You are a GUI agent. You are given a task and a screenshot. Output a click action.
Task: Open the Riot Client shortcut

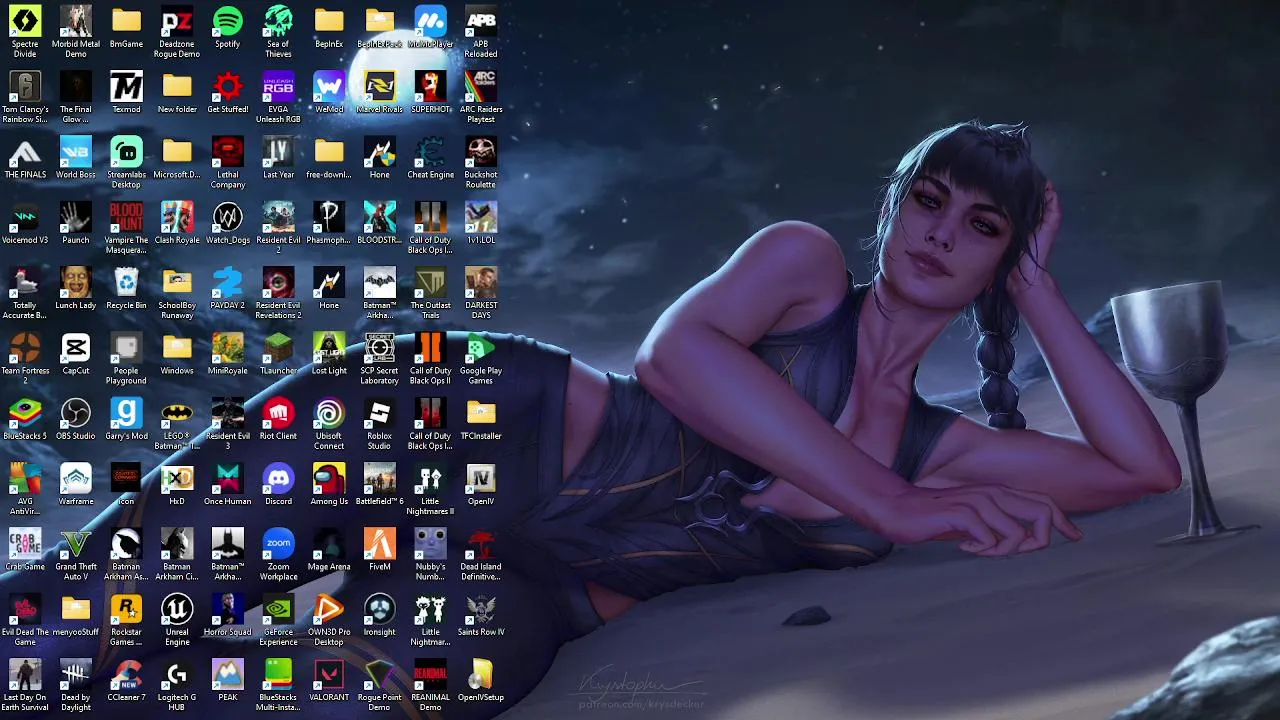tap(278, 413)
